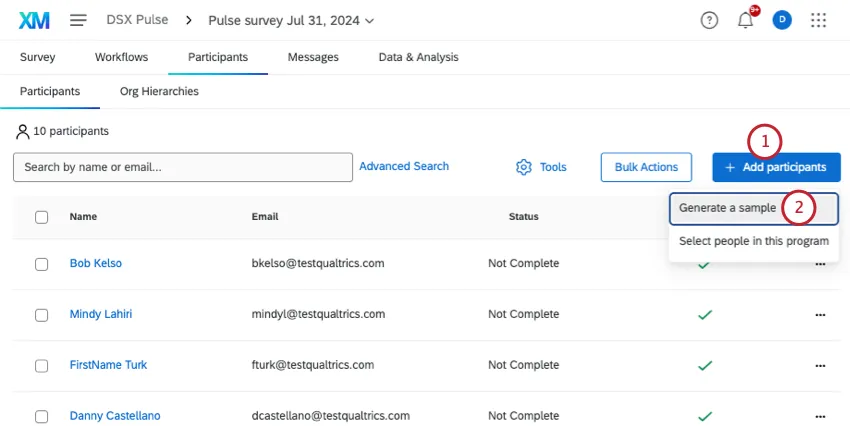Open the user account avatar
The width and height of the screenshot is (850, 426).
(x=782, y=20)
